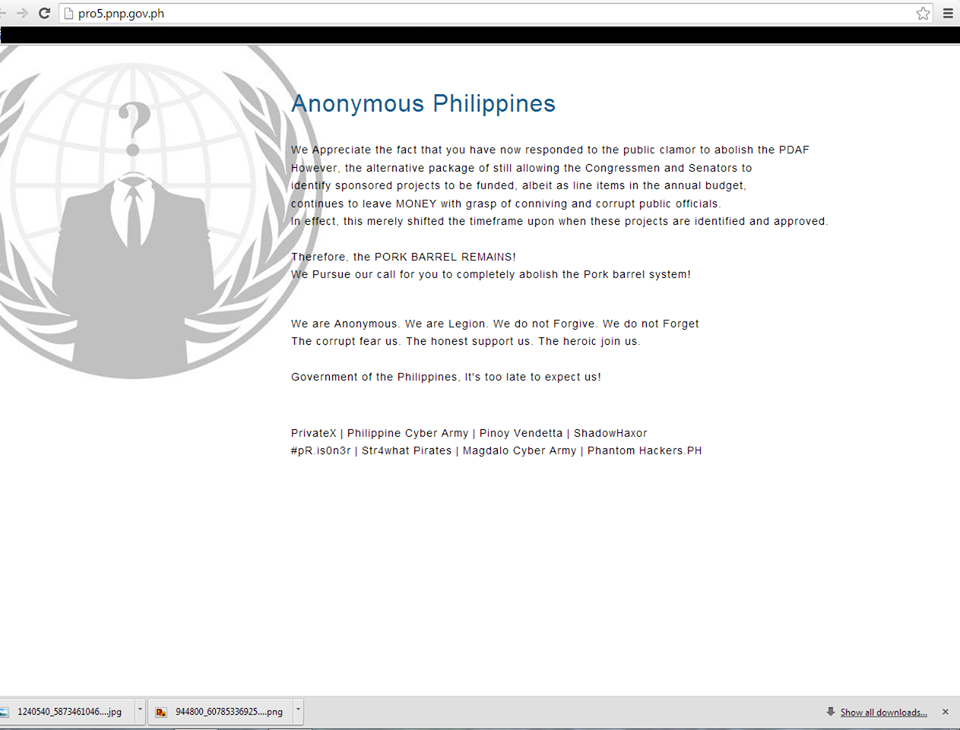
Task: Open the Chrome hamburger menu
Action: point(948,13)
